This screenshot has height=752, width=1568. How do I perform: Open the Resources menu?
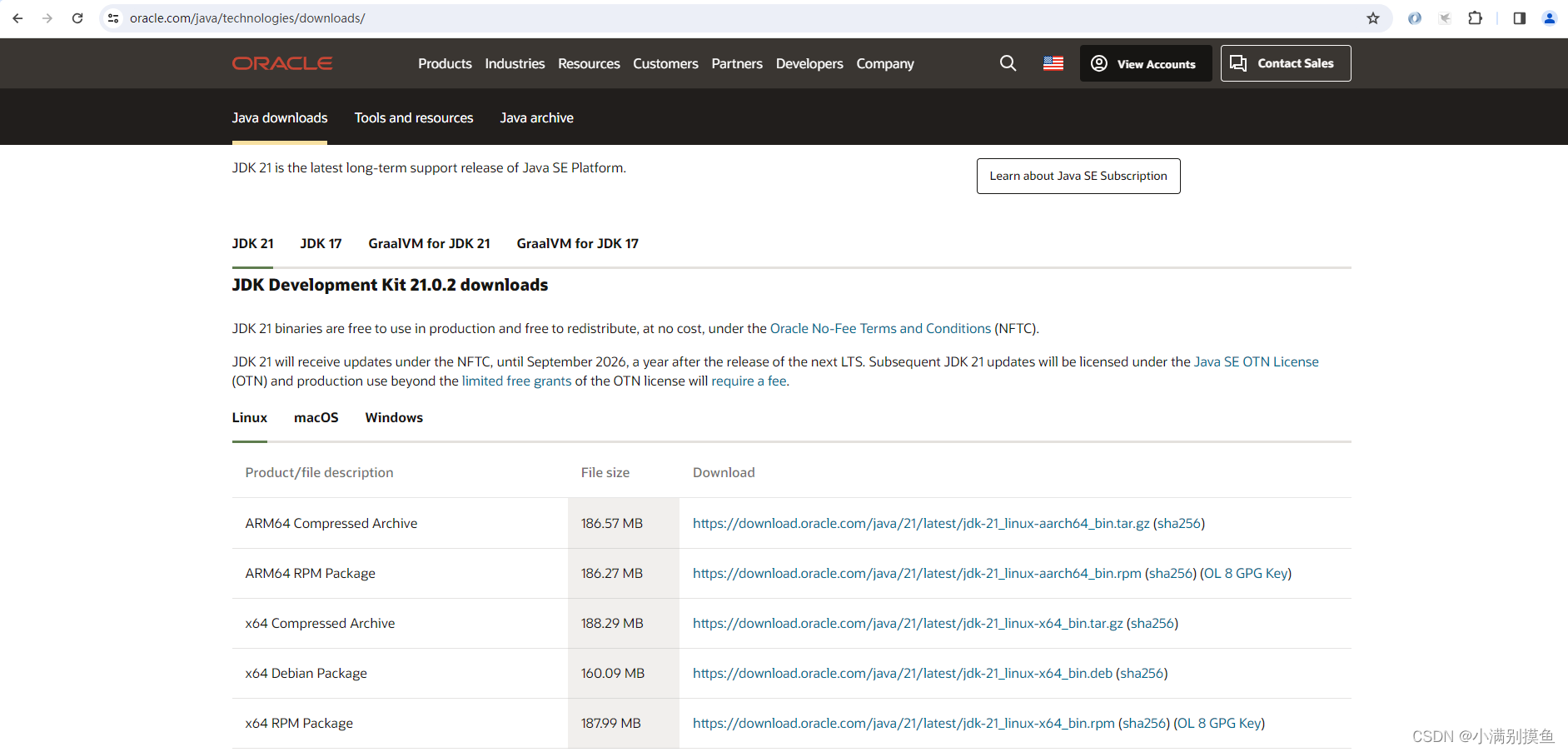[x=589, y=63]
